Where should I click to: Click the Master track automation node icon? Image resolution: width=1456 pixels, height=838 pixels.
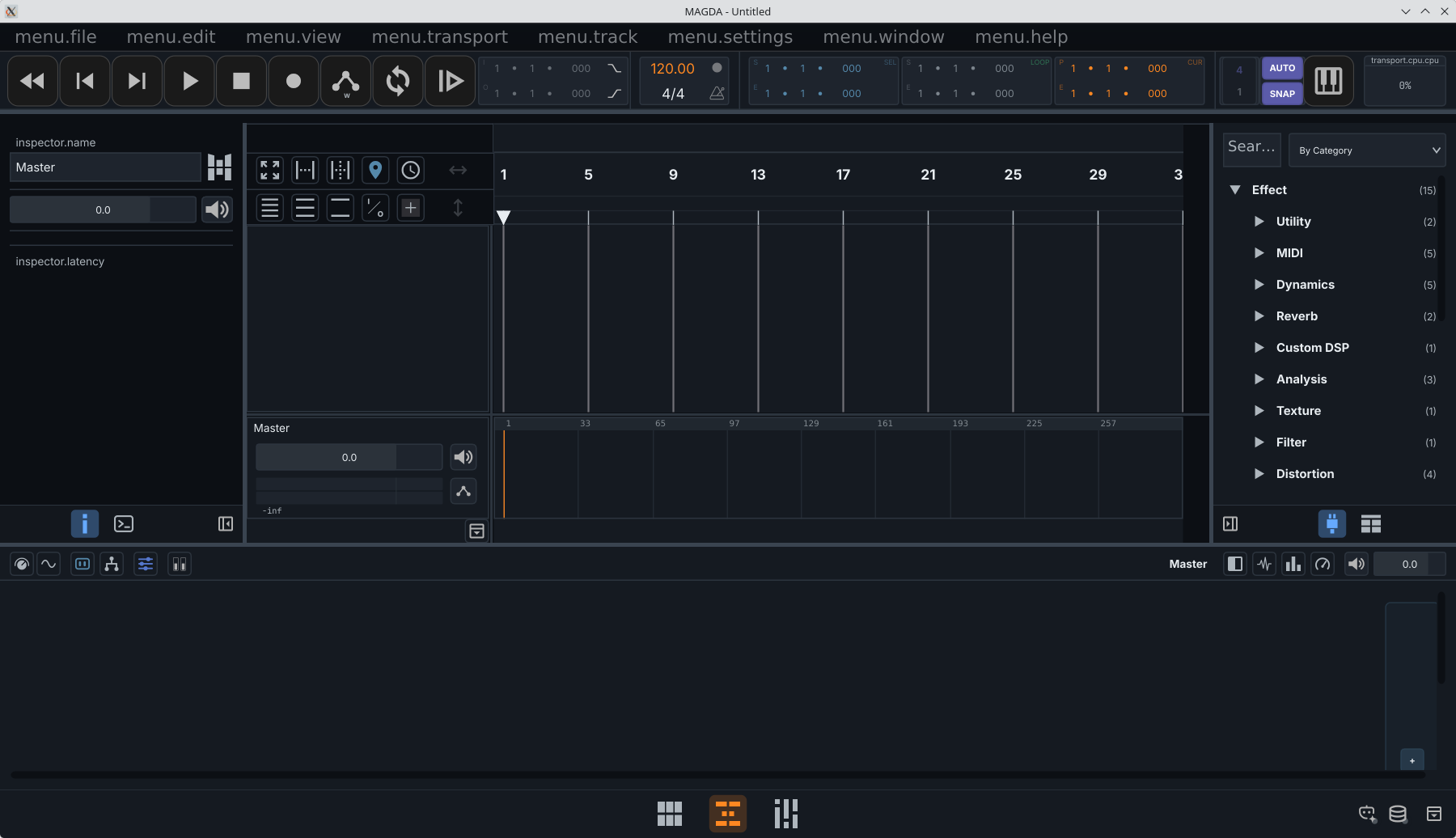click(x=463, y=491)
